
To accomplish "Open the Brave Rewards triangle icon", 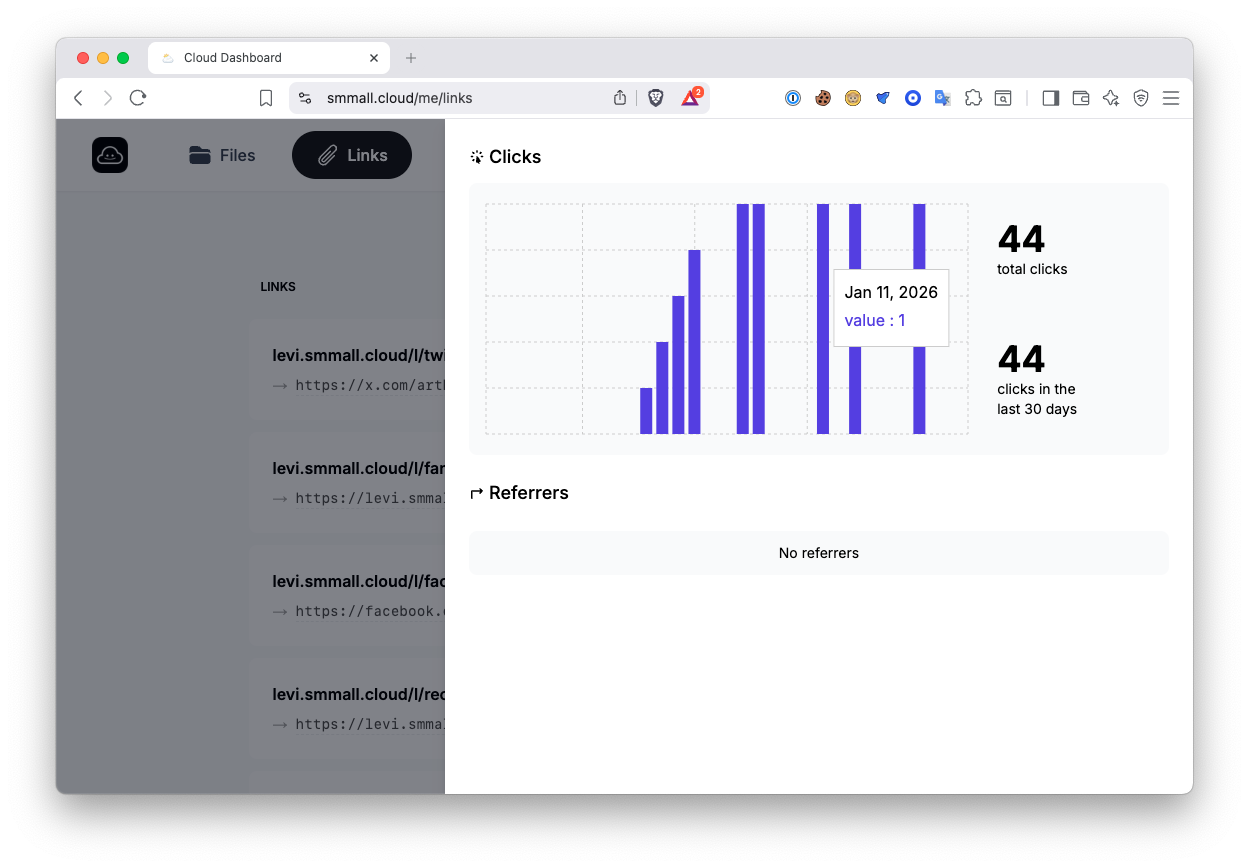I will 690,98.
